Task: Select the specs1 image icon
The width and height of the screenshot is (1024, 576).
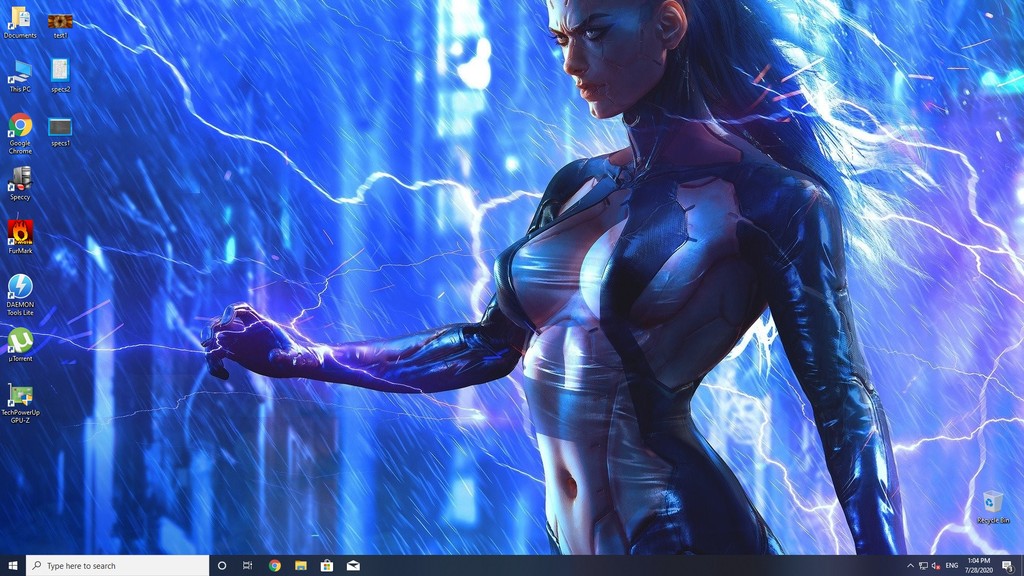Action: 60,133
